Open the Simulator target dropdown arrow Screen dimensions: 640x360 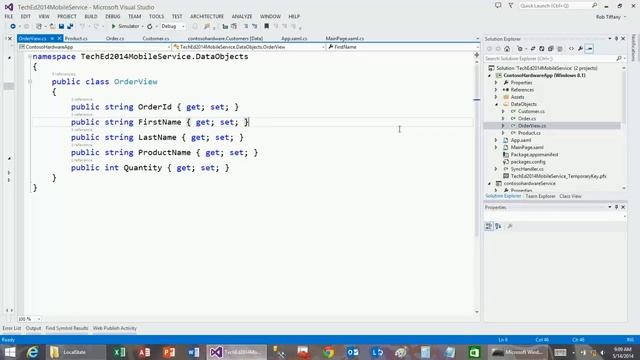pyautogui.click(x=142, y=27)
